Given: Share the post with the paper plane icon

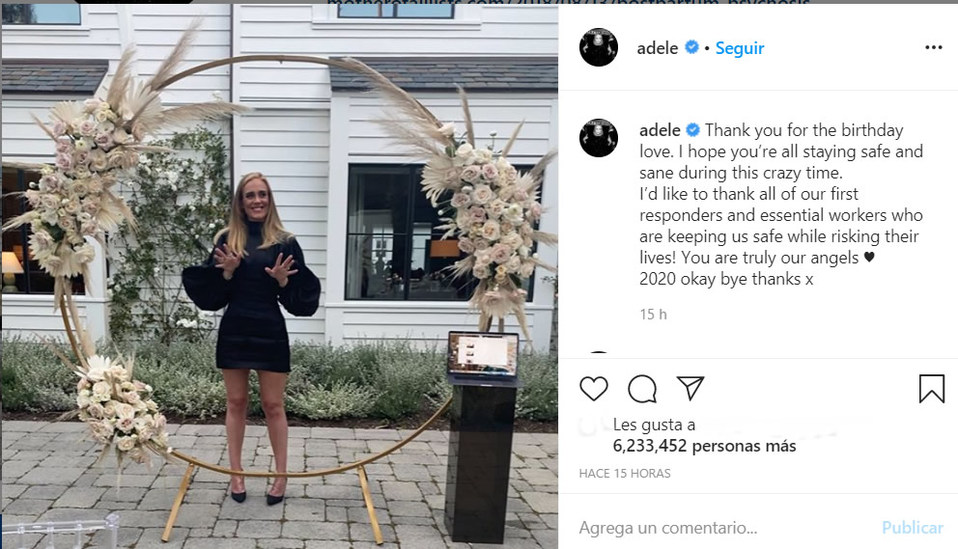Looking at the screenshot, I should 690,388.
